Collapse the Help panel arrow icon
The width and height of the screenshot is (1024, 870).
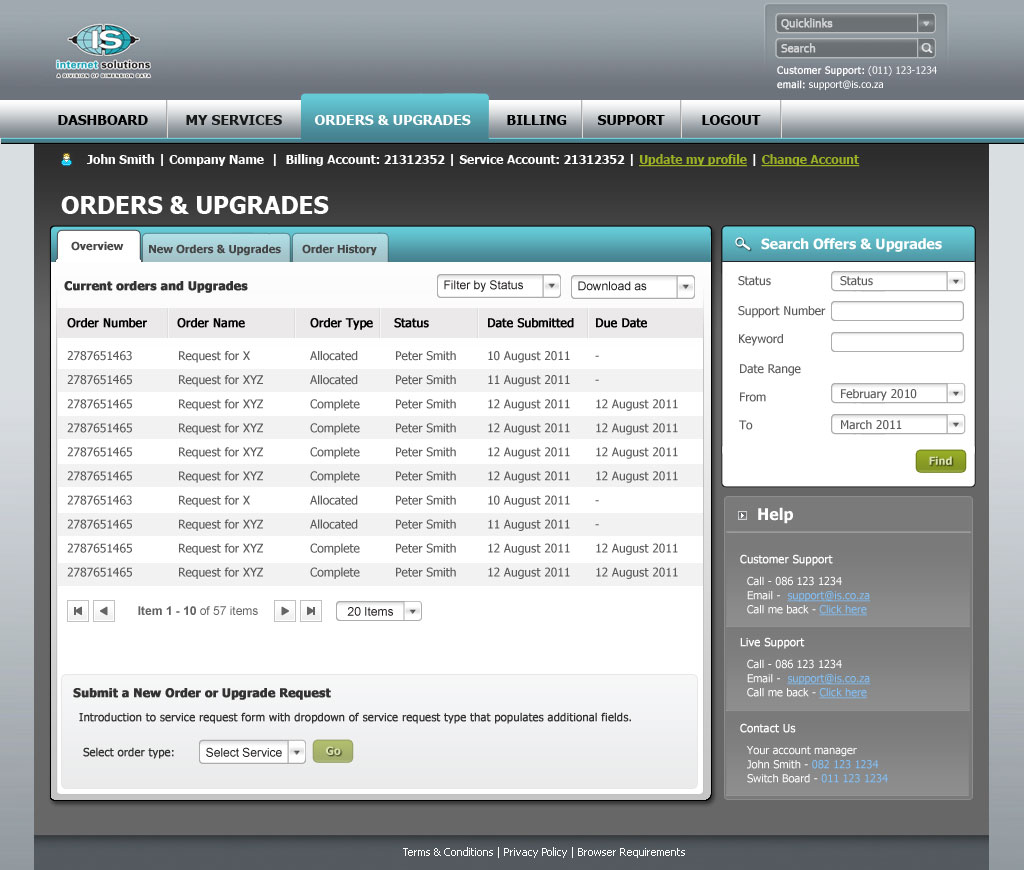coord(742,516)
